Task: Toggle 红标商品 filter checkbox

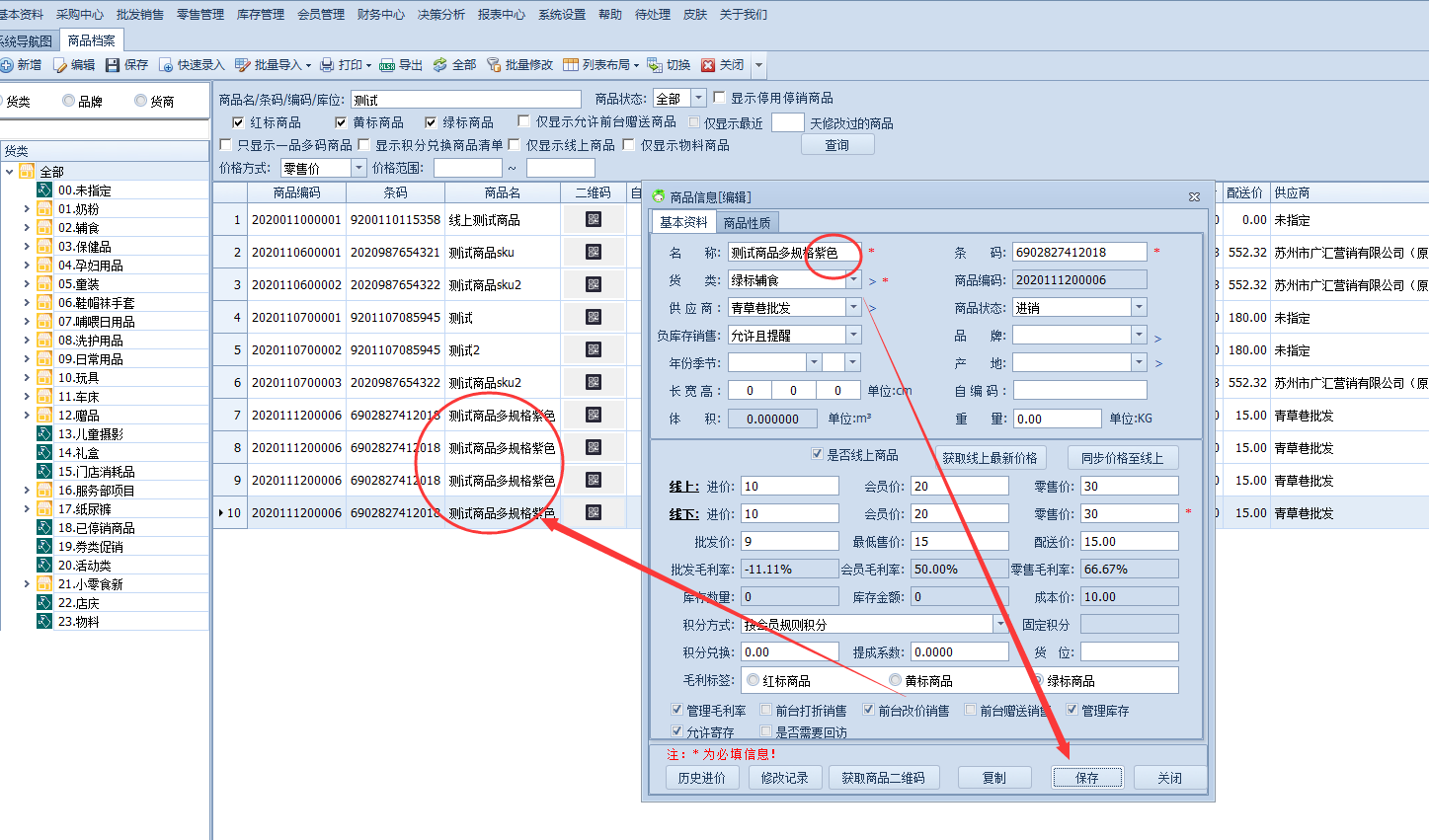Action: pyautogui.click(x=238, y=122)
